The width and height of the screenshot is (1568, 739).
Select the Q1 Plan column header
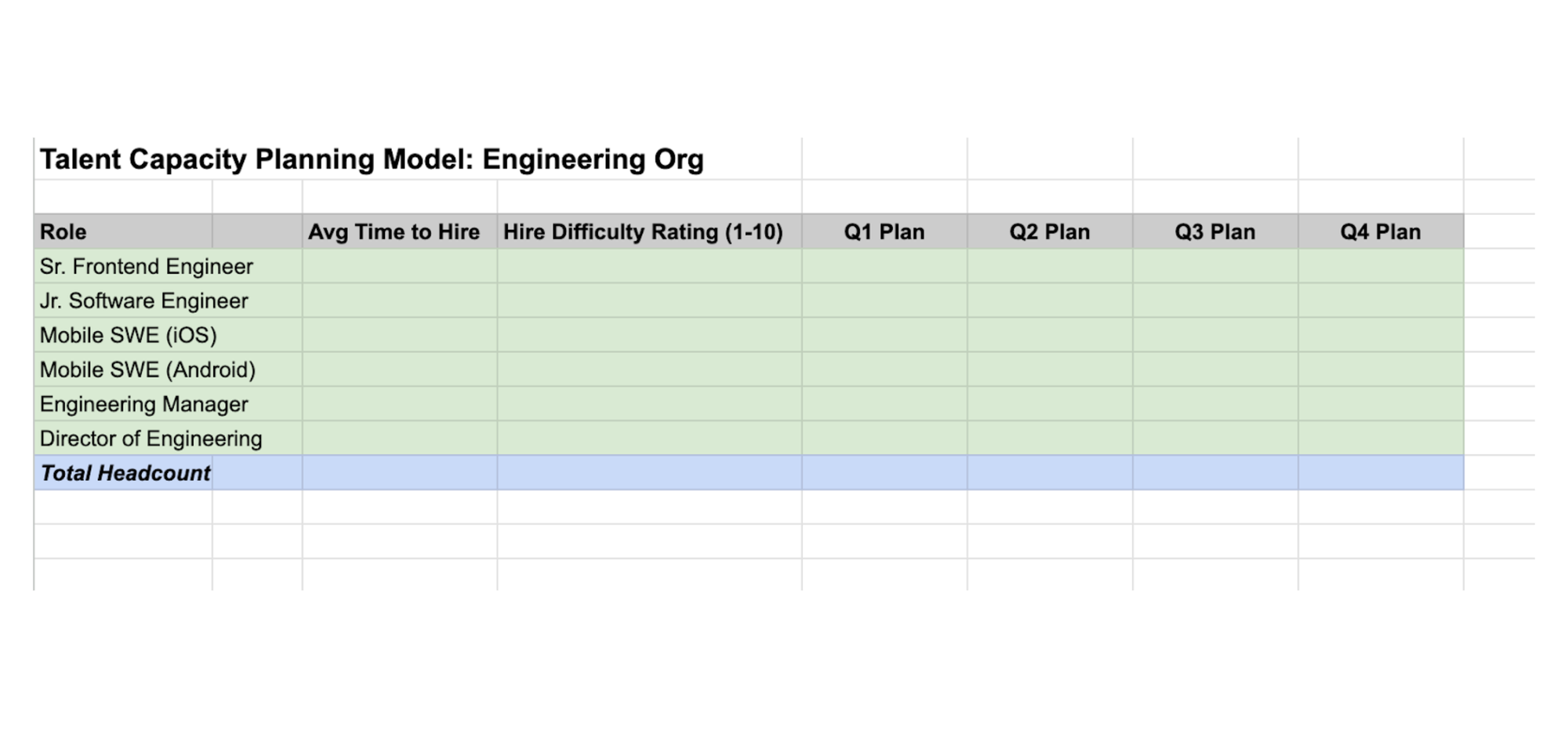pos(884,232)
